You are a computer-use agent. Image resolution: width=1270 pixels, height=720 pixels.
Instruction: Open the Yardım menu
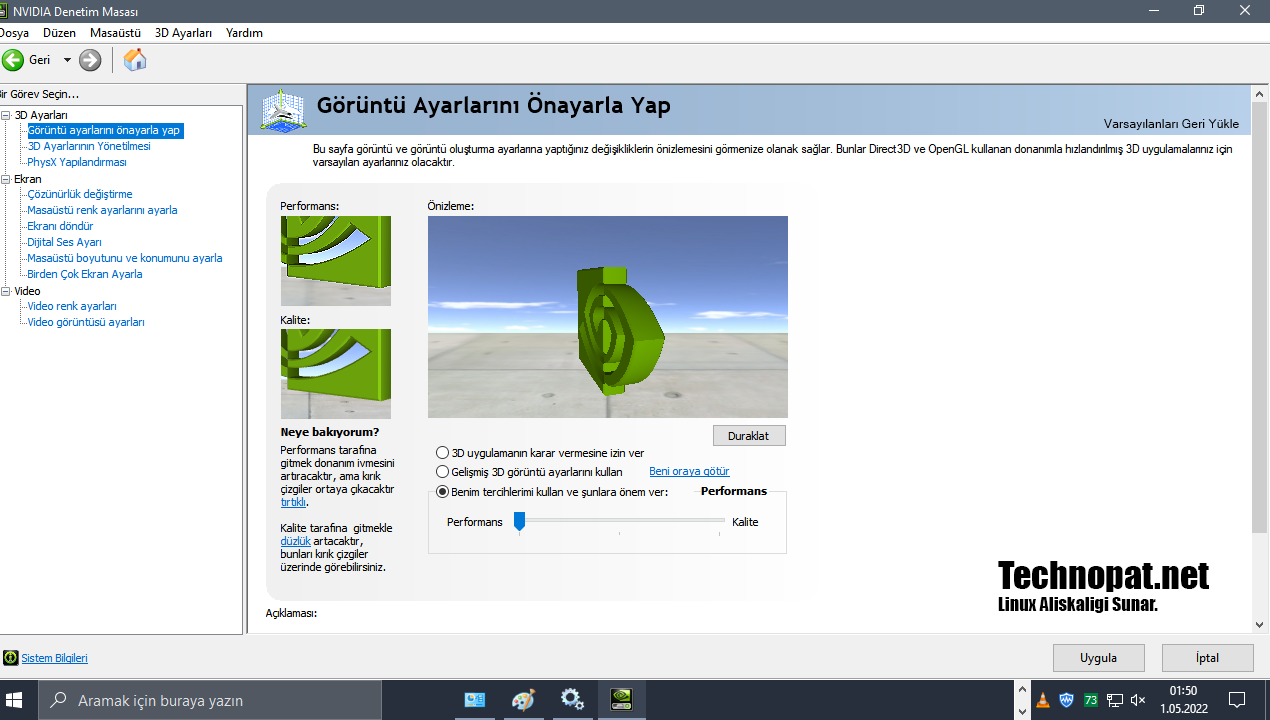[244, 33]
